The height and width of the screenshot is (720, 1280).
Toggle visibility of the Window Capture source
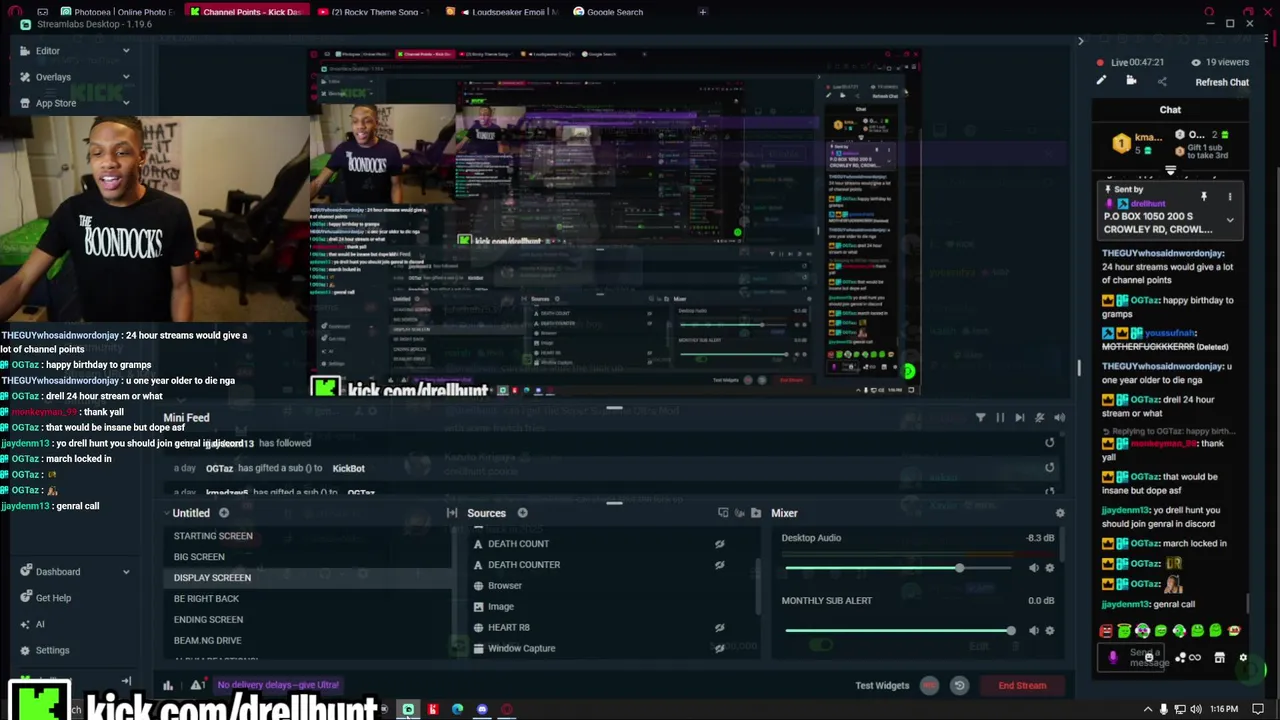[x=719, y=649]
